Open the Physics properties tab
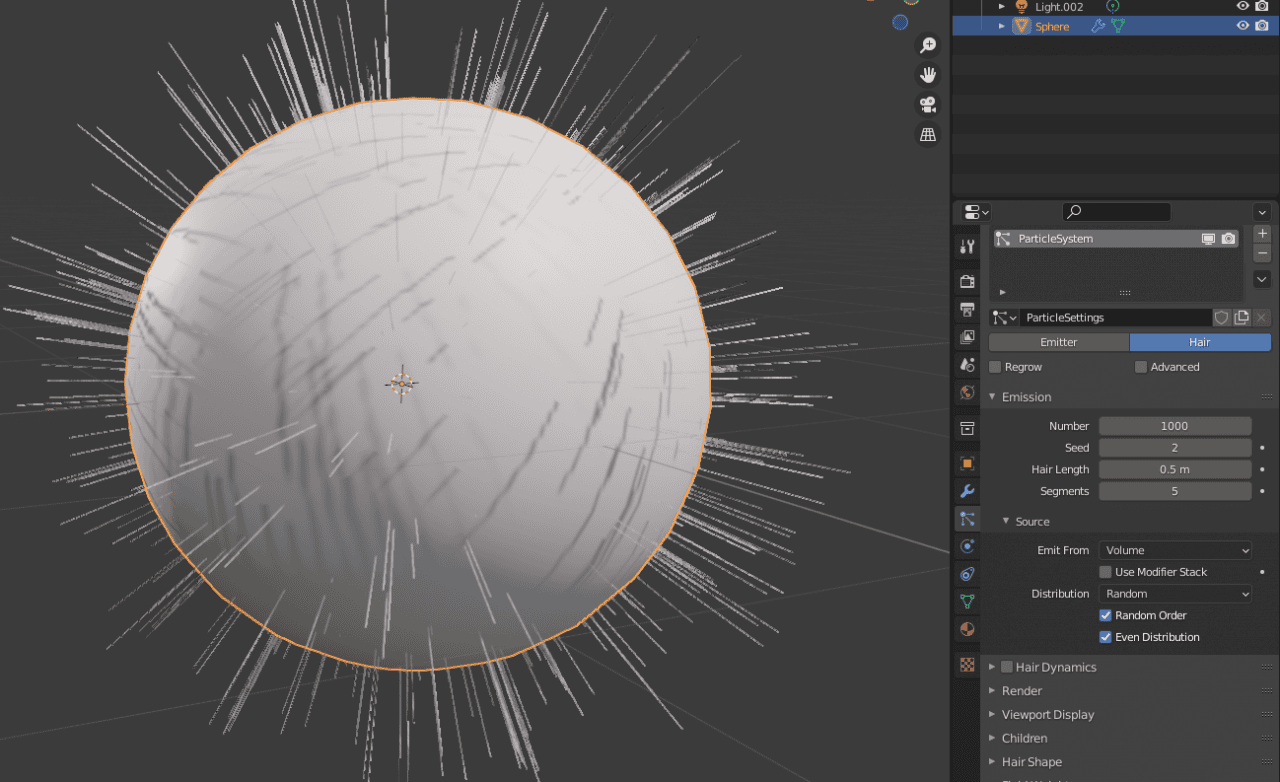This screenshot has height=782, width=1280. coord(966,546)
